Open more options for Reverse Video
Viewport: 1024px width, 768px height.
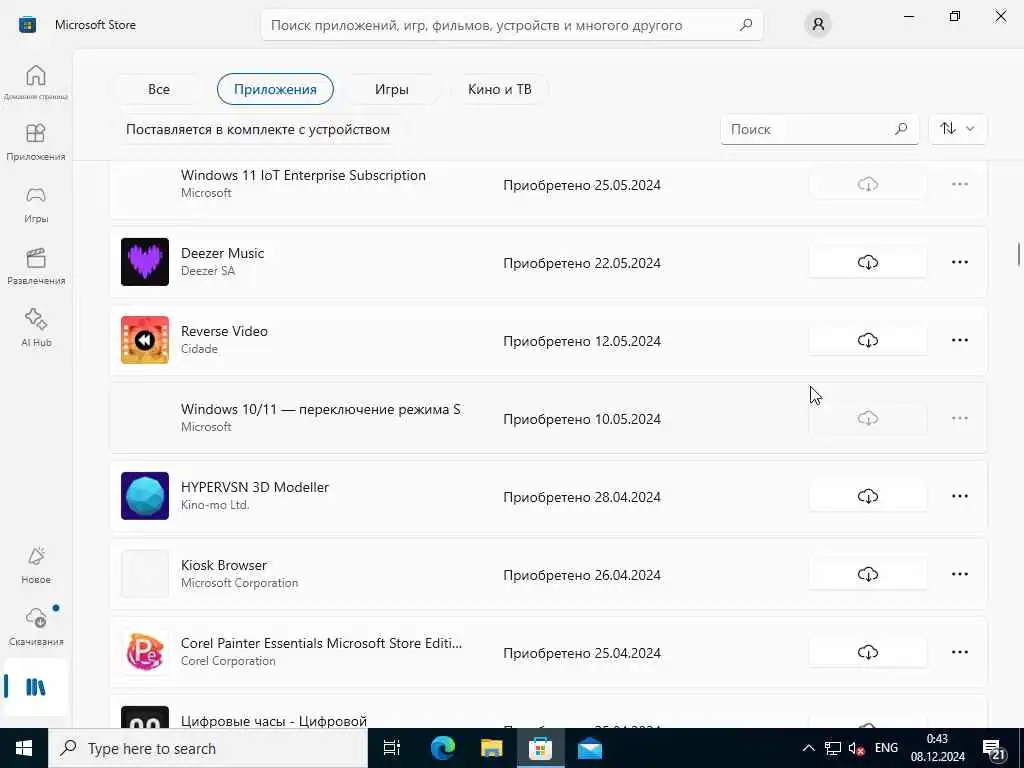coord(959,340)
